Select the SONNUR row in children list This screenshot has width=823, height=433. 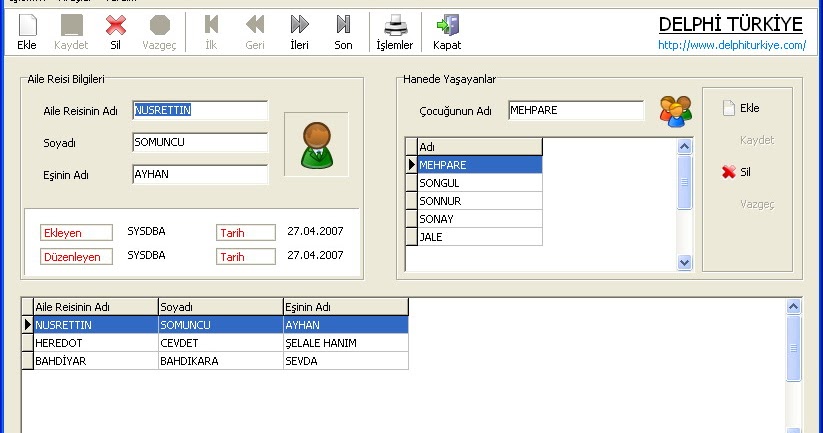click(480, 201)
